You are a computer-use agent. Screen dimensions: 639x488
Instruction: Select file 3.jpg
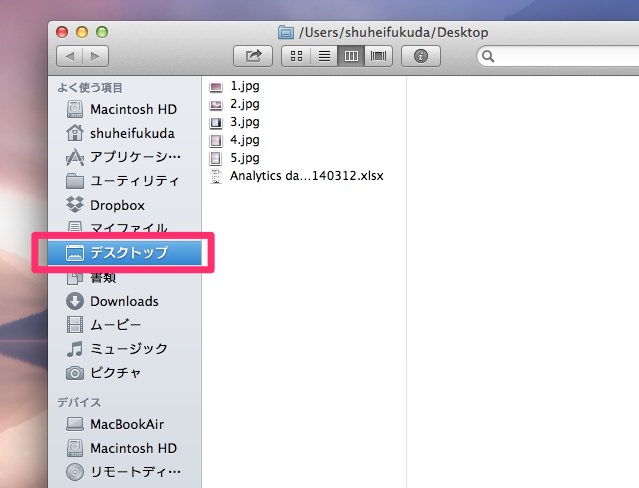pos(245,122)
